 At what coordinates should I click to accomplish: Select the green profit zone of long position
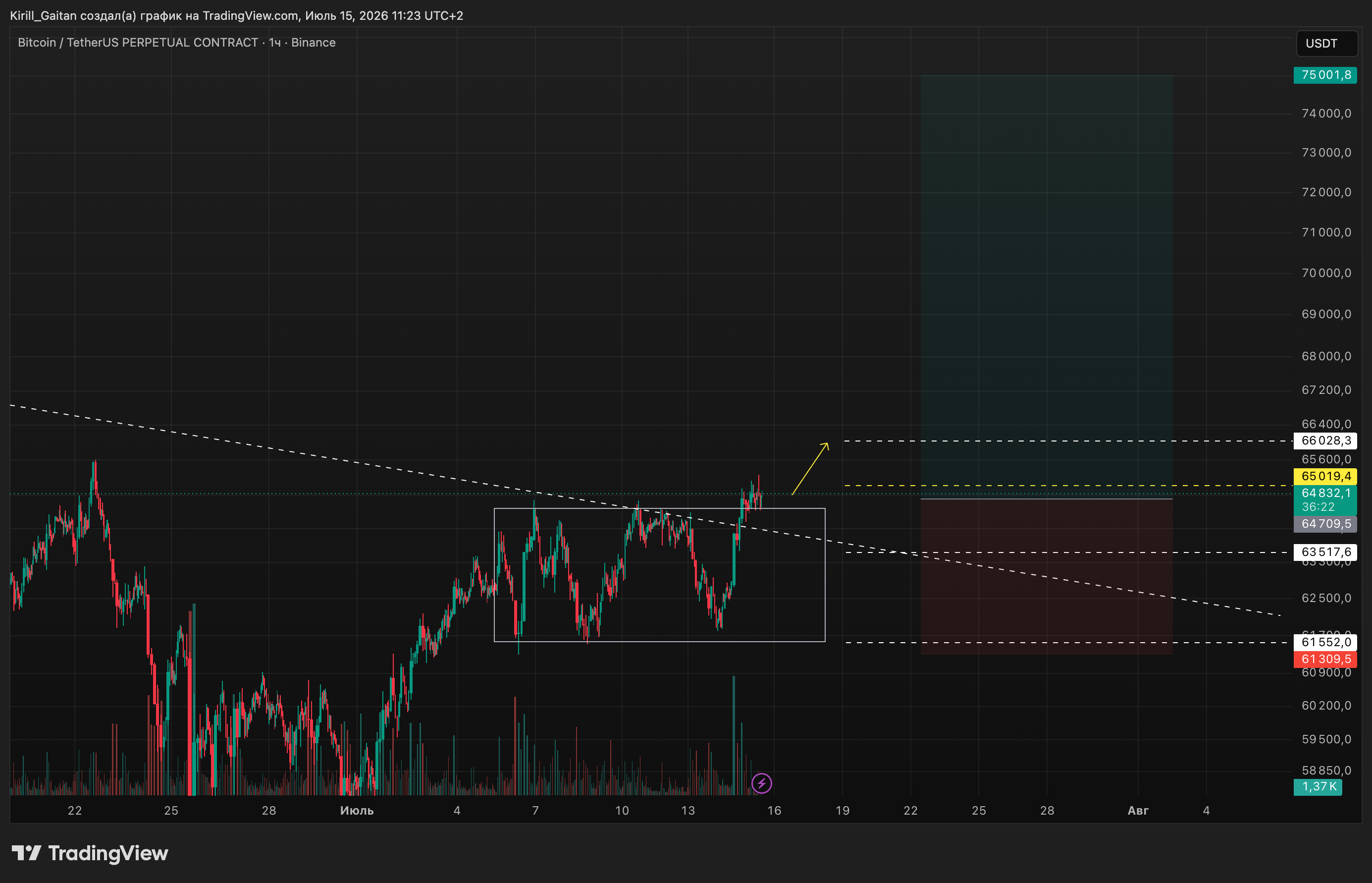coord(1047,287)
